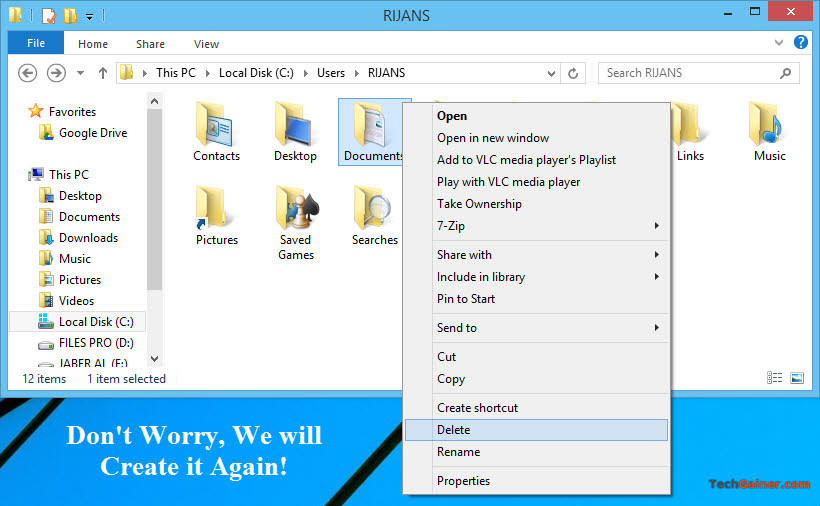Image resolution: width=820 pixels, height=506 pixels.
Task: Expand the Share with submenu
Action: (x=656, y=255)
